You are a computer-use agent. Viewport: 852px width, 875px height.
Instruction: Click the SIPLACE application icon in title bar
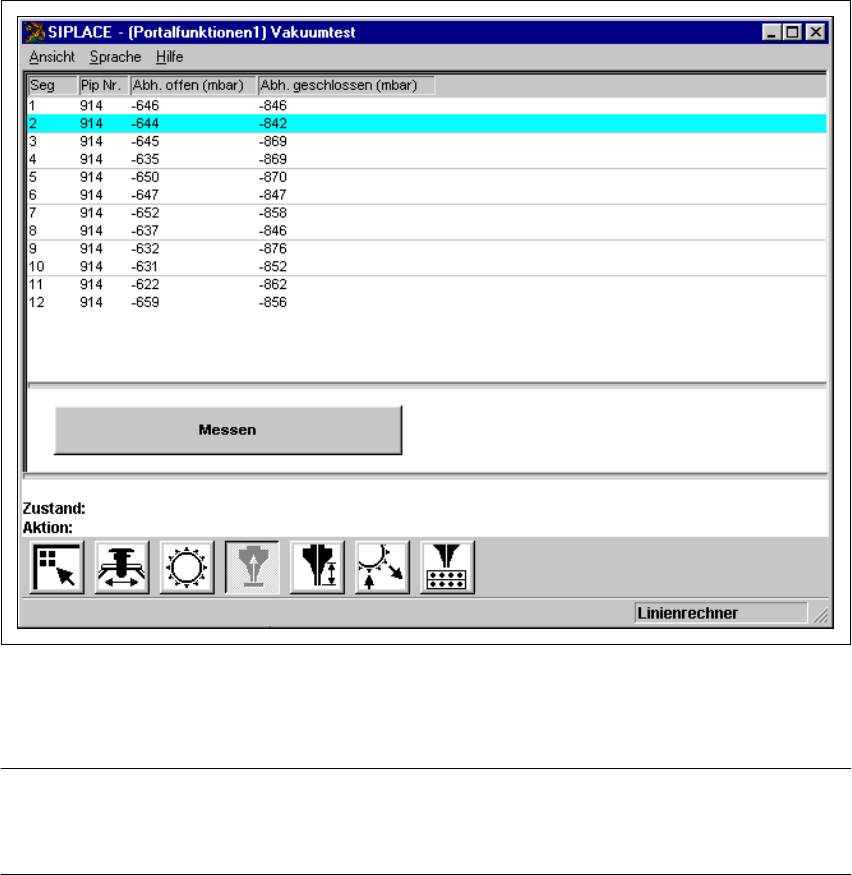point(35,32)
